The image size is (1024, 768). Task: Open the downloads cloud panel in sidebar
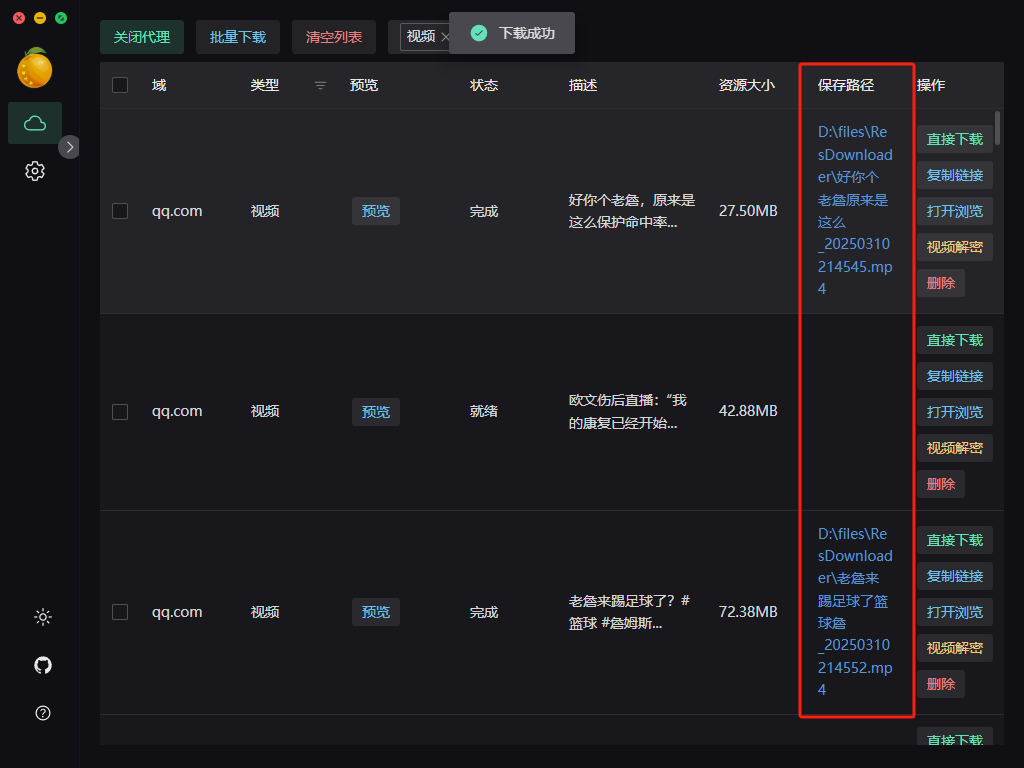point(35,122)
